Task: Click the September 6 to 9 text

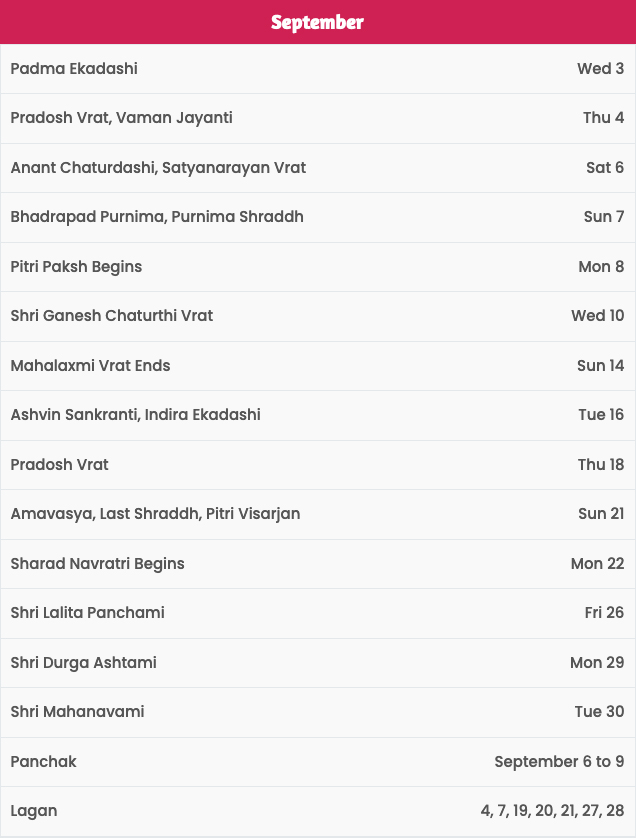Action: tap(559, 762)
